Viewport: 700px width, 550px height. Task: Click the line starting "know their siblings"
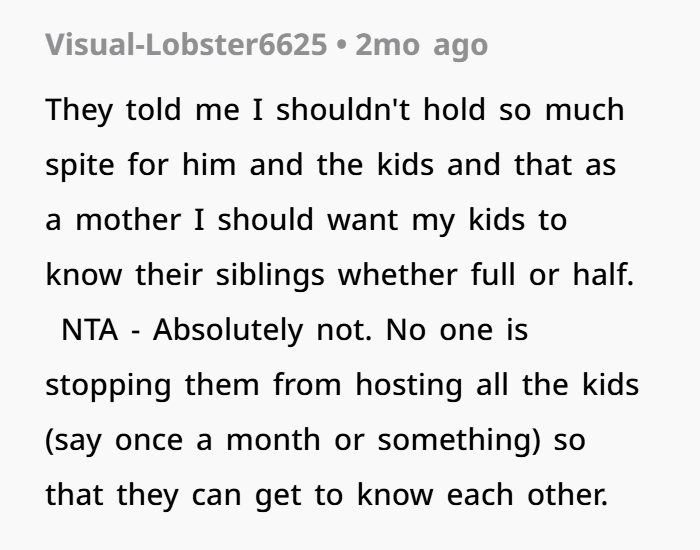click(x=340, y=274)
